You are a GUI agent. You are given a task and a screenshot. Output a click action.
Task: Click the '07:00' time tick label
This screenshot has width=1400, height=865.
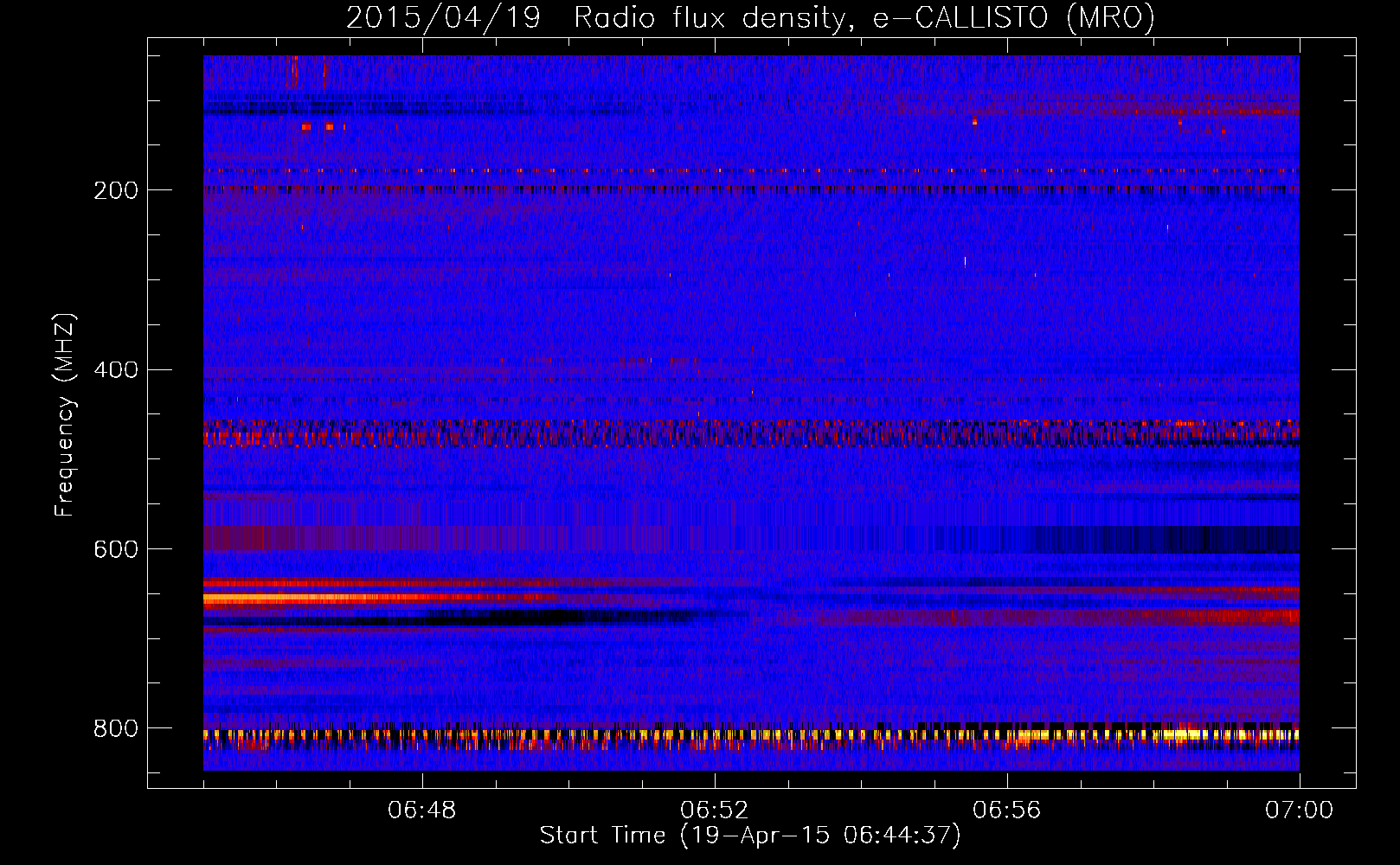pos(1300,811)
